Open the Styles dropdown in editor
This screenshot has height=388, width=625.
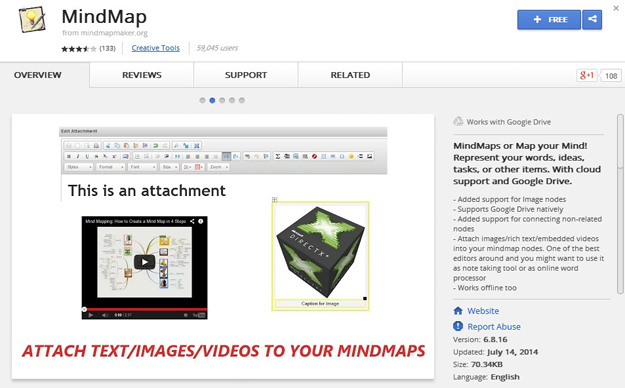click(79, 167)
